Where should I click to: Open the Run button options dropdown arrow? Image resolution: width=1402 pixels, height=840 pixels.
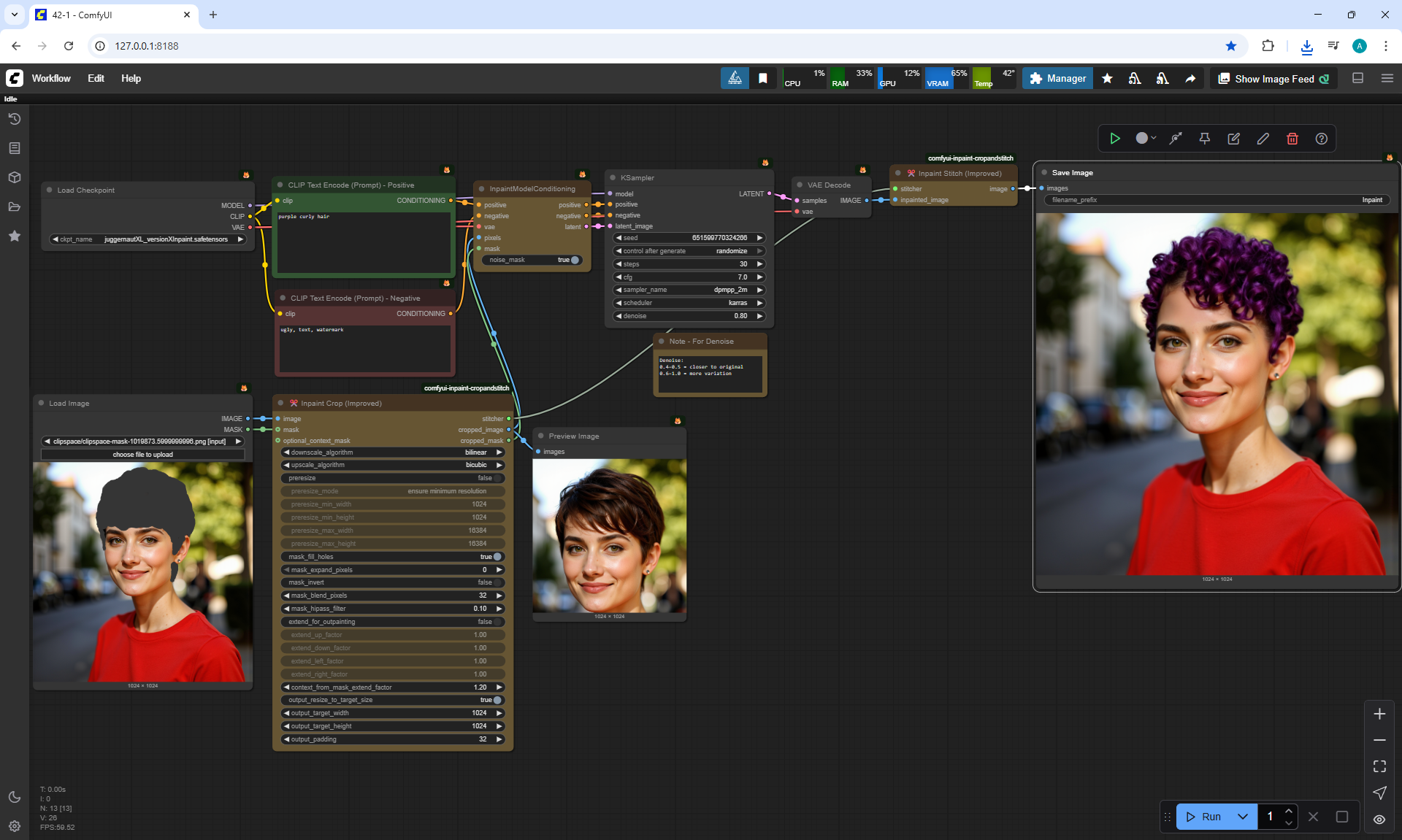(1242, 817)
